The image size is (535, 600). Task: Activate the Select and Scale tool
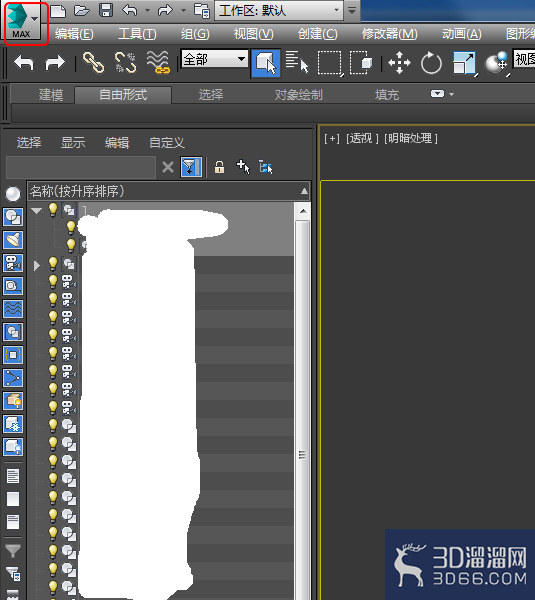tap(465, 64)
